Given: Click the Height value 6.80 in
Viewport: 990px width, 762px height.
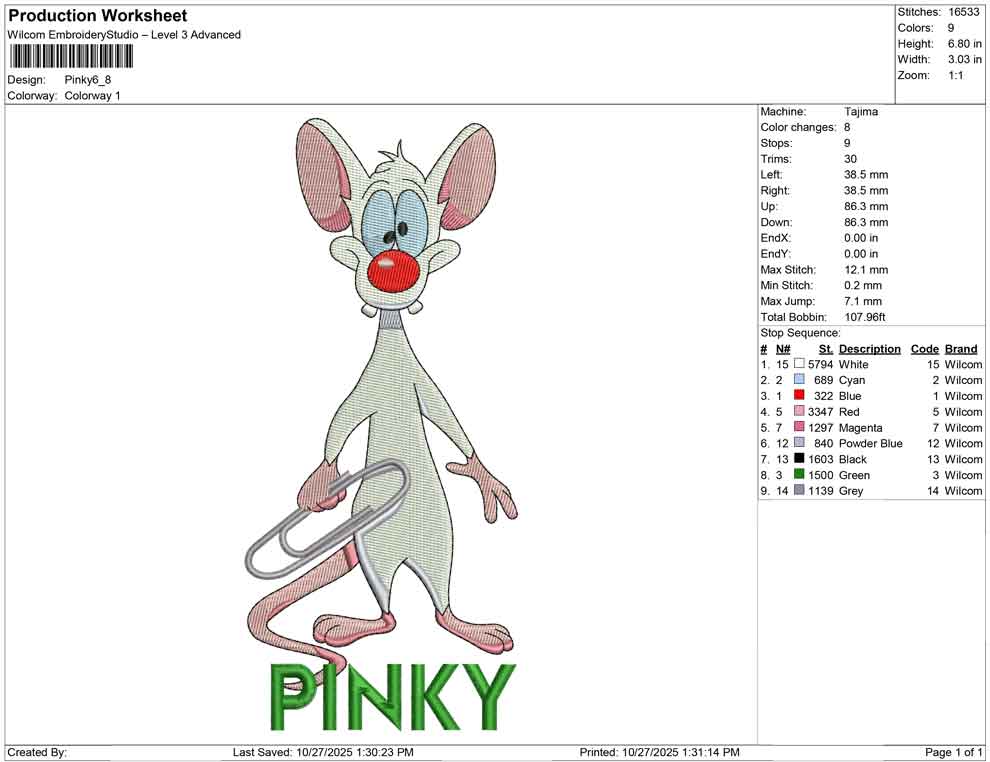Looking at the screenshot, I should click(964, 44).
